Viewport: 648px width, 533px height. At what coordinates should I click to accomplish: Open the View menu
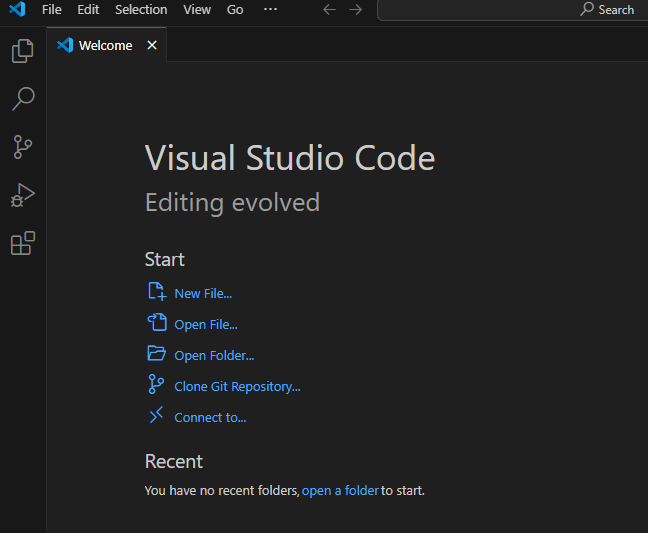(x=197, y=10)
